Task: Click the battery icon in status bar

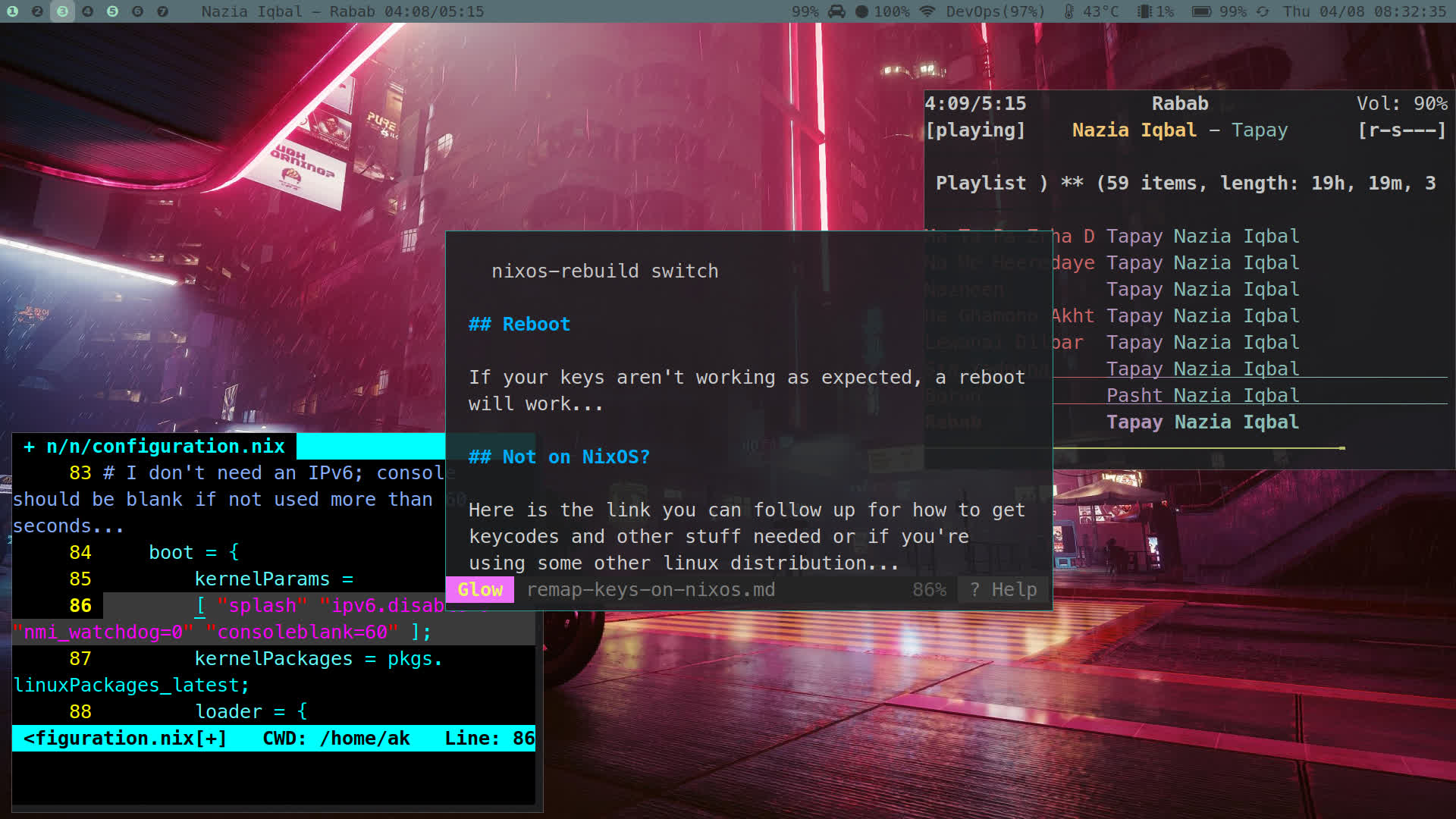Action: point(1201,11)
